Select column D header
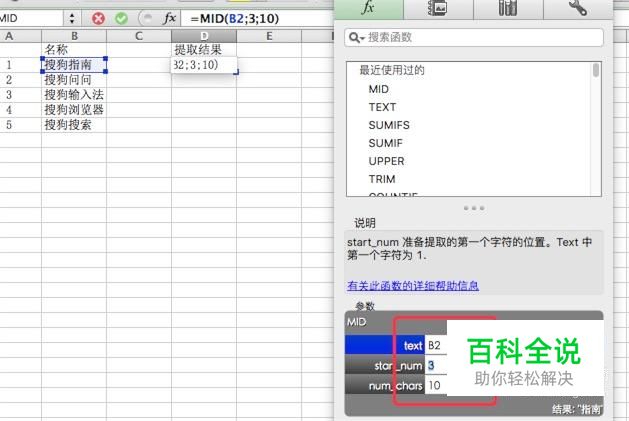 coord(204,36)
